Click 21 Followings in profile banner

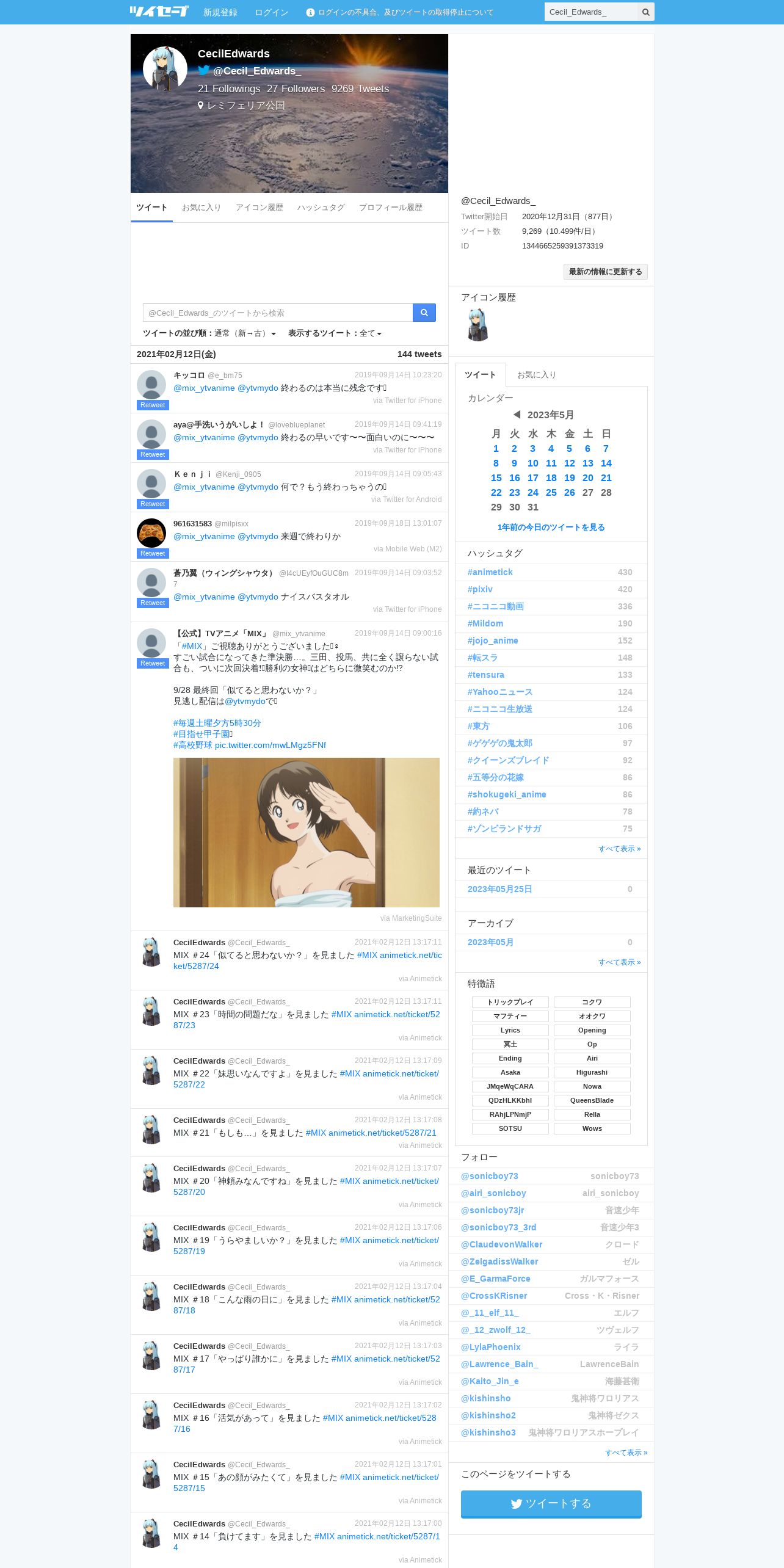click(x=229, y=89)
